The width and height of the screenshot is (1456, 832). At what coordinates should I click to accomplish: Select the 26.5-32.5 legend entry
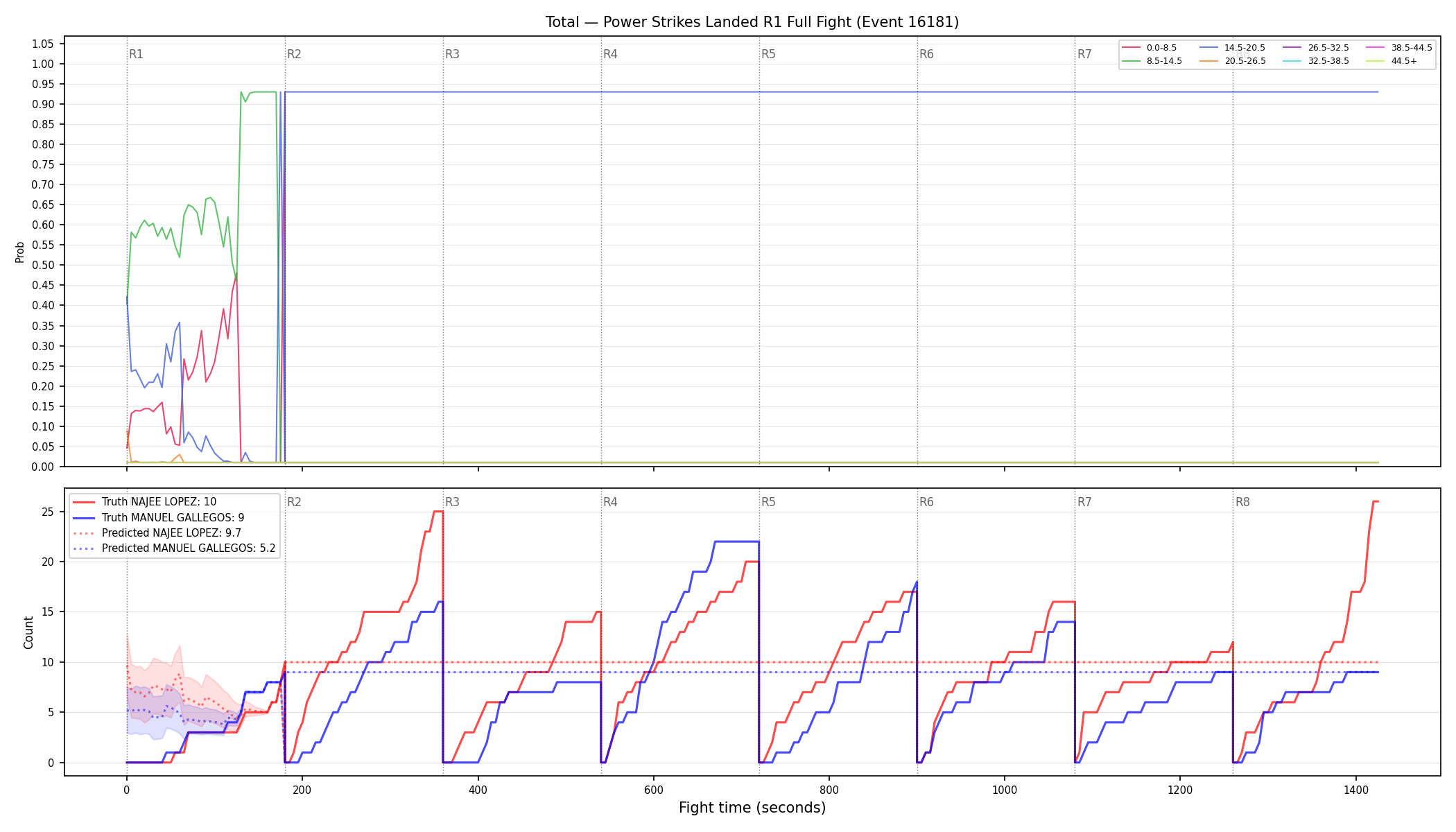pos(1316,48)
